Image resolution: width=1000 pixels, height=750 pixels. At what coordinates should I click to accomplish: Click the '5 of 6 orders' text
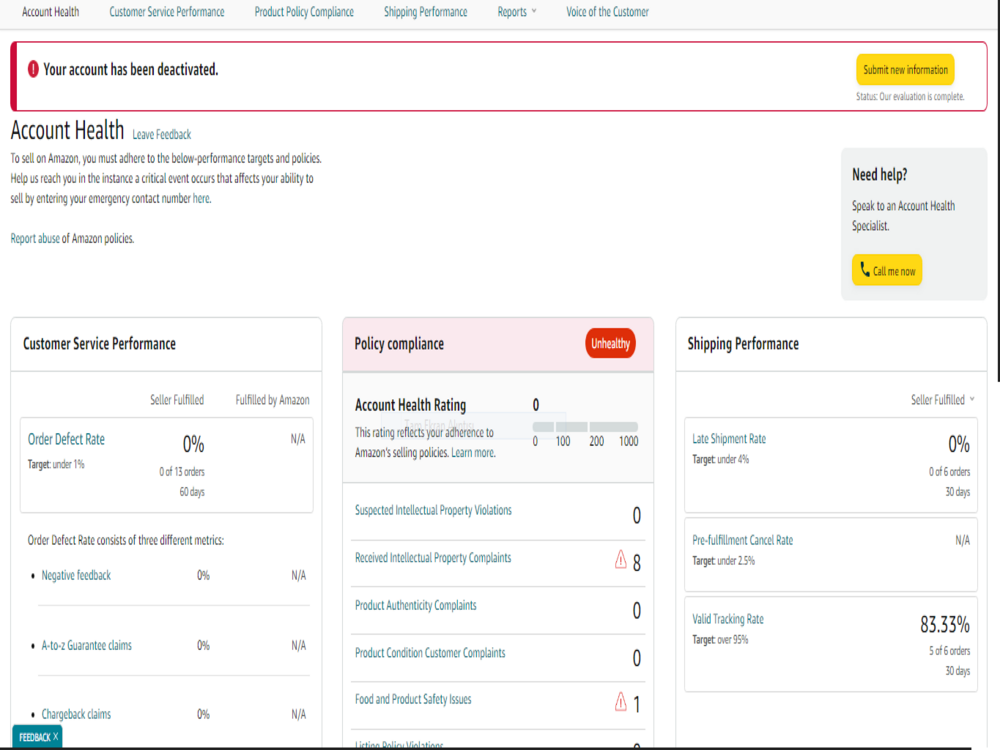[x=949, y=651]
